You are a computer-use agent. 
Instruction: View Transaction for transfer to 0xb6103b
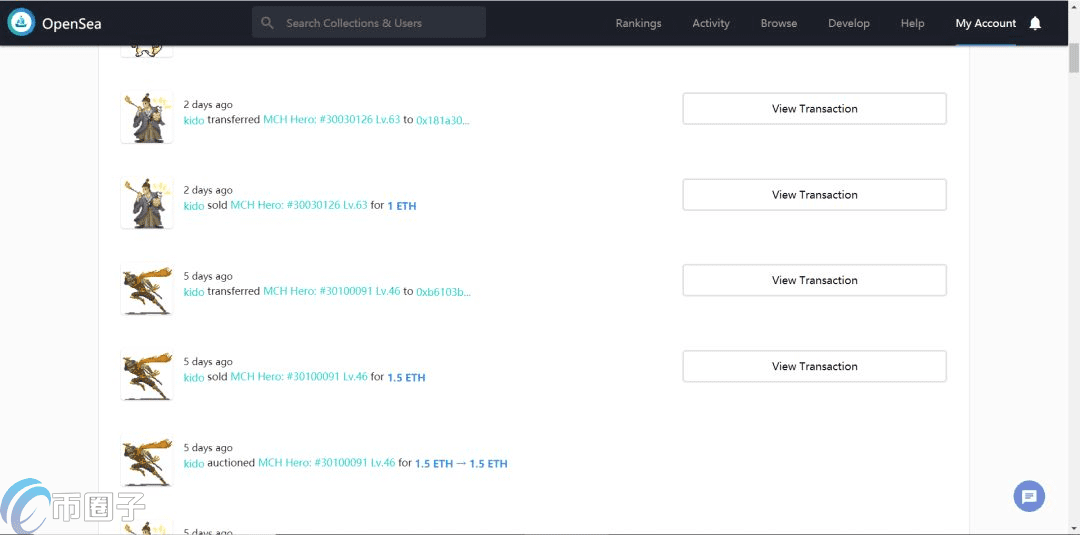pyautogui.click(x=814, y=280)
